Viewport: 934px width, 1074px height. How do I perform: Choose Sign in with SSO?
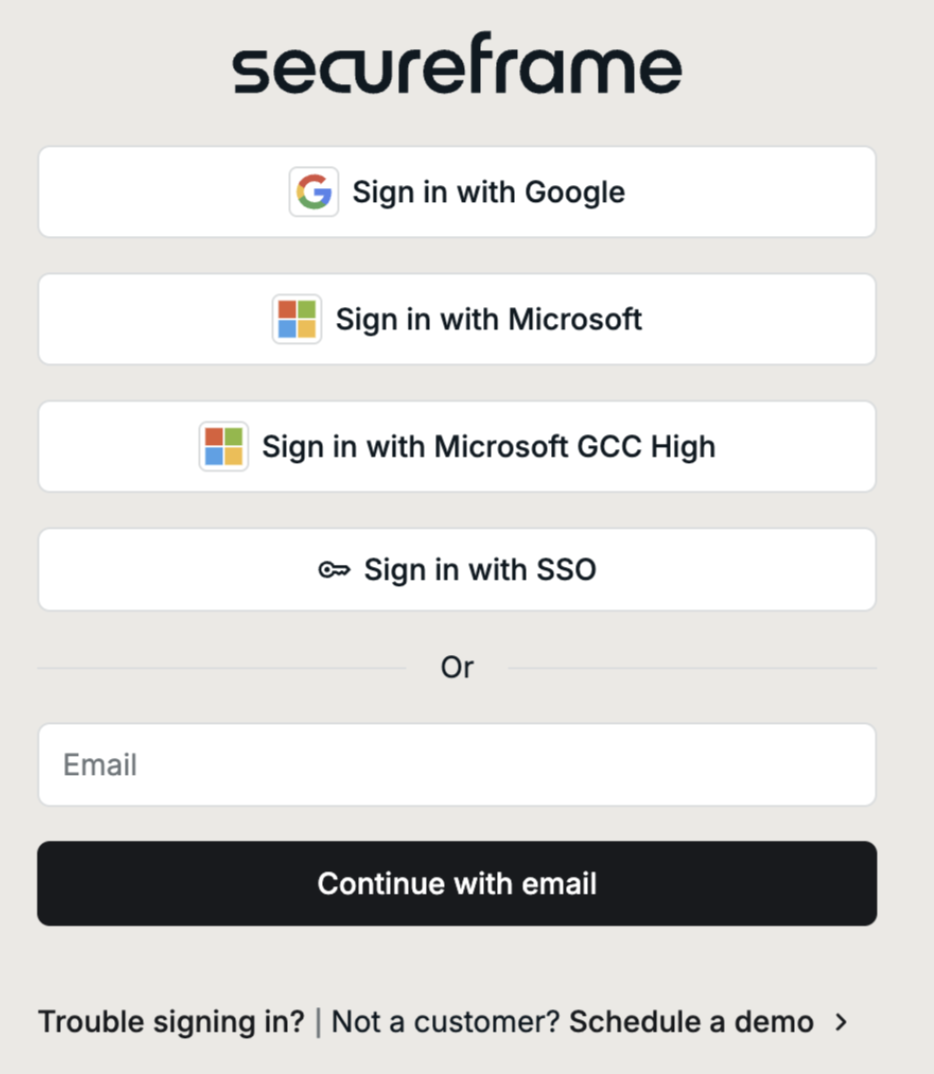(x=456, y=570)
